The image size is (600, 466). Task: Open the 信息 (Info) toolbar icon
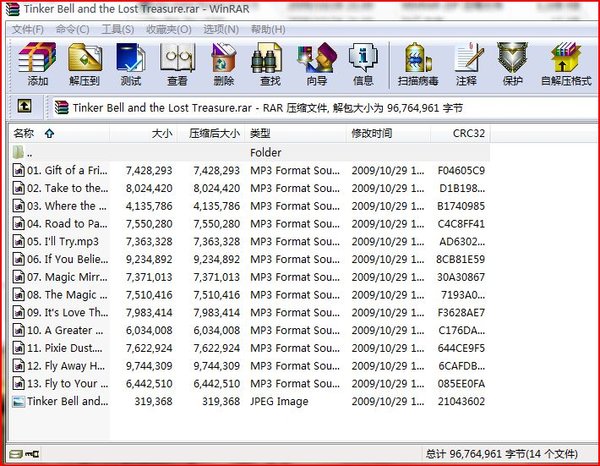(x=363, y=57)
